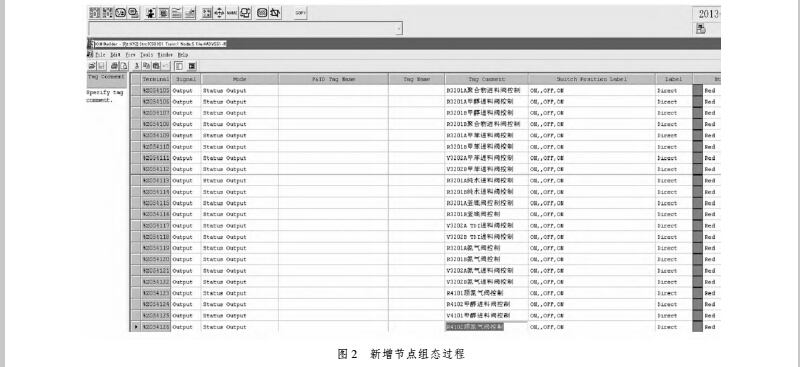Click Tag Name cell in row %Z054110

(417, 147)
